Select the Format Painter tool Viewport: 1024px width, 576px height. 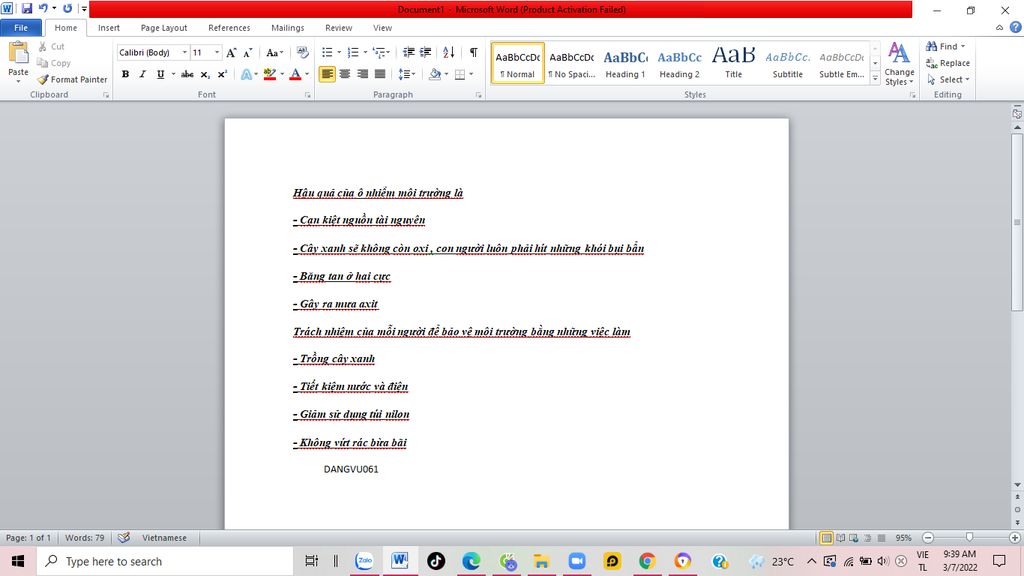pos(72,79)
